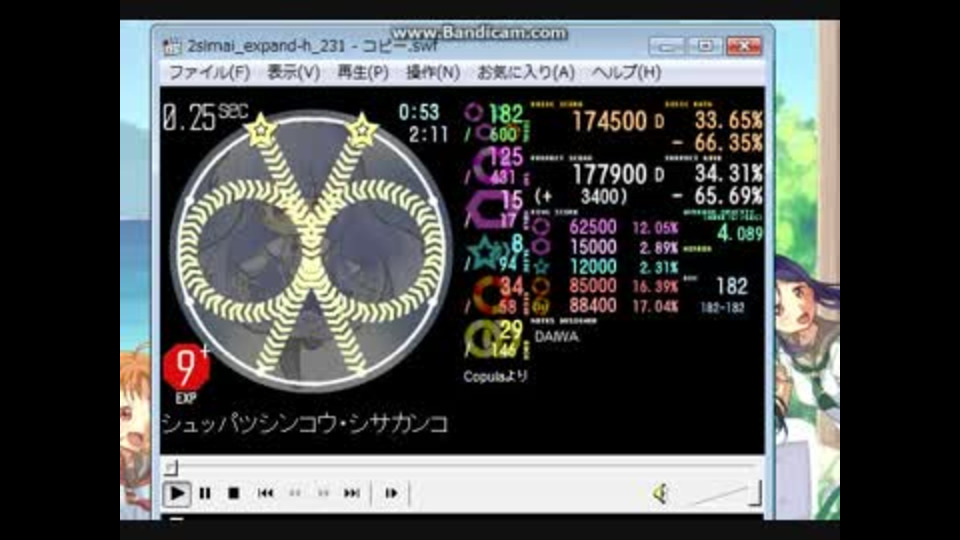Stop the playback
This screenshot has height=540, width=960.
[x=233, y=493]
